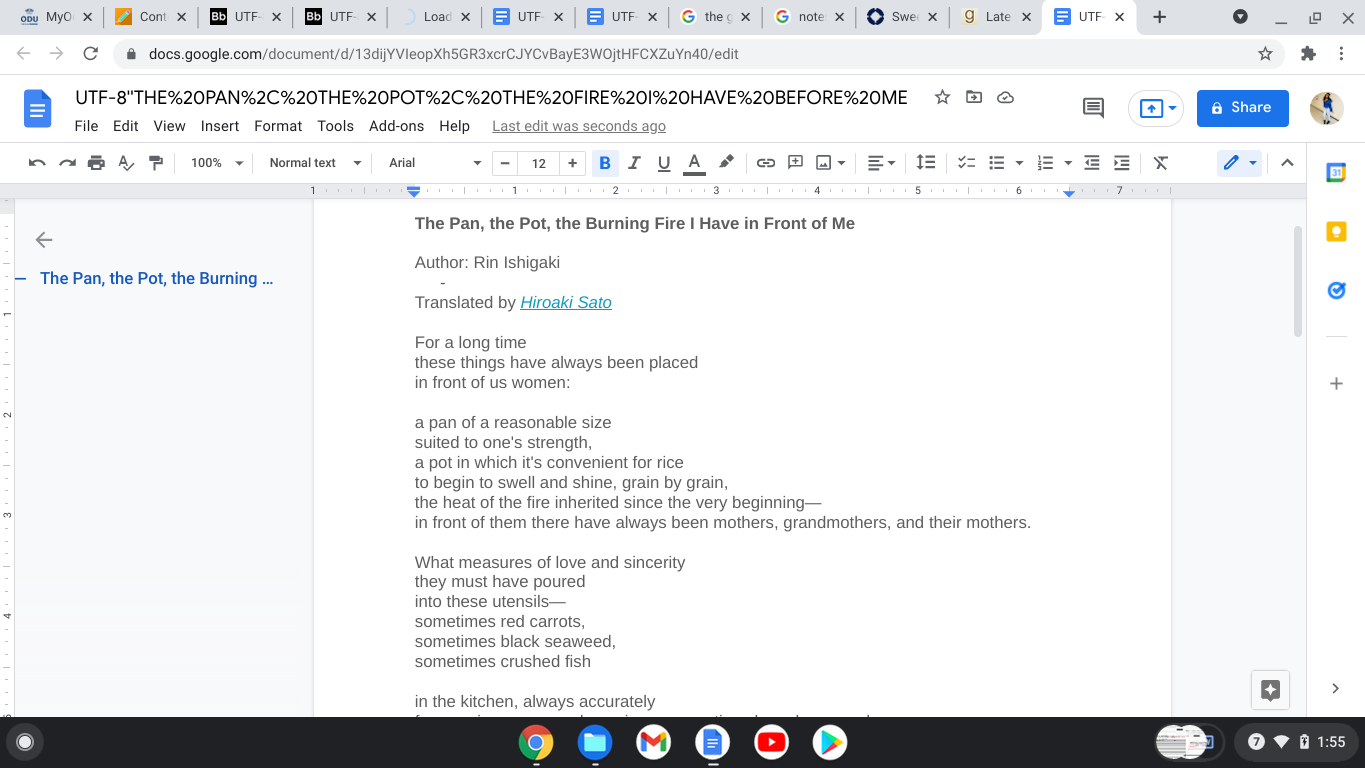This screenshot has width=1365, height=768.
Task: Click the font size field
Action: click(539, 163)
